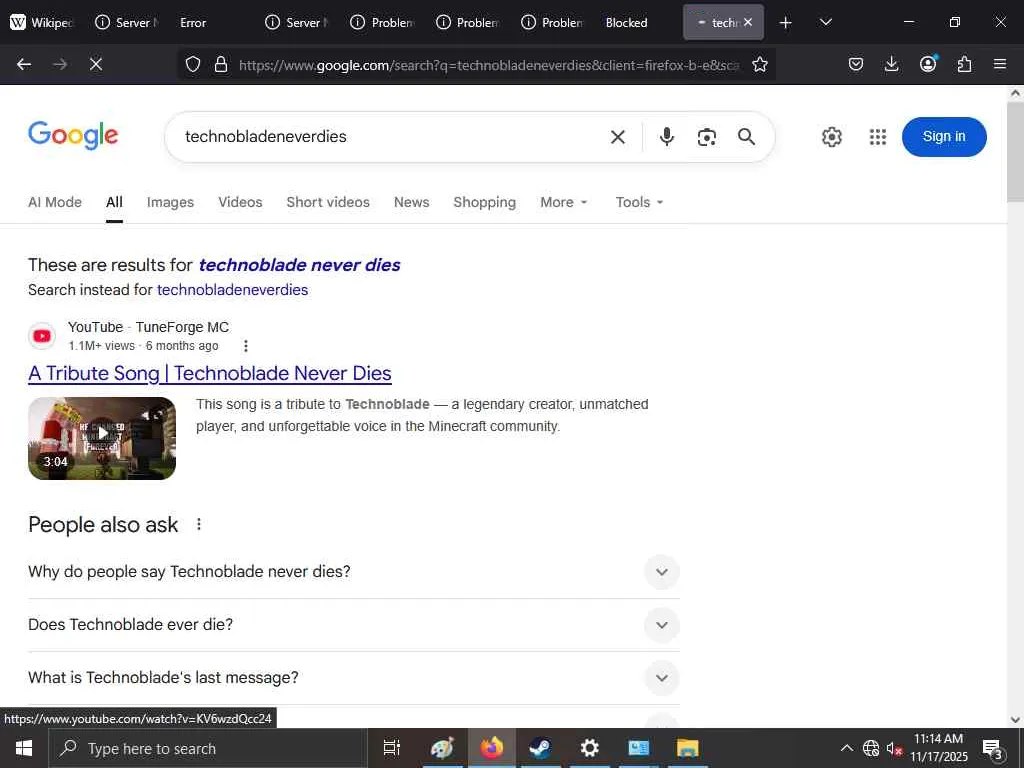
Task: Open the Firefox downloads panel
Action: 891,64
